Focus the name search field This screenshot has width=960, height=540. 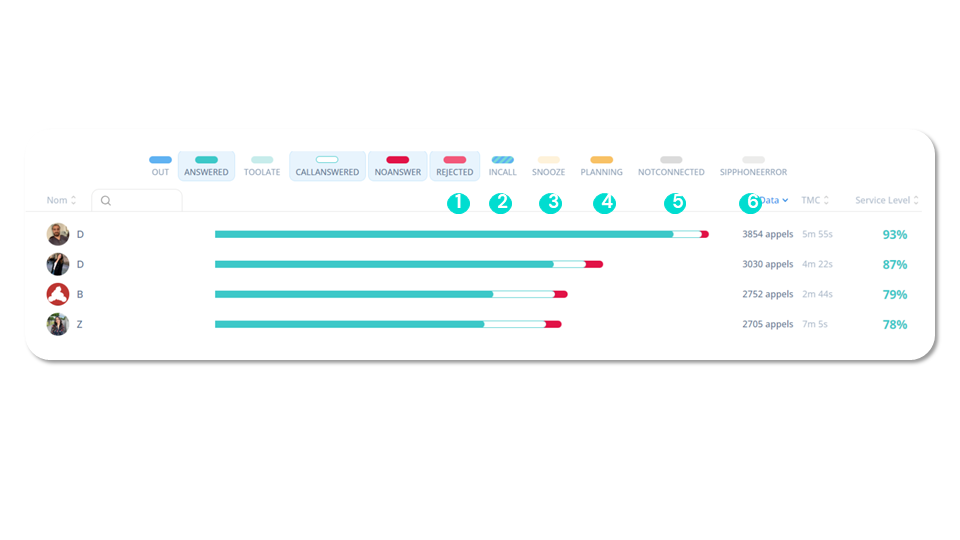click(137, 200)
